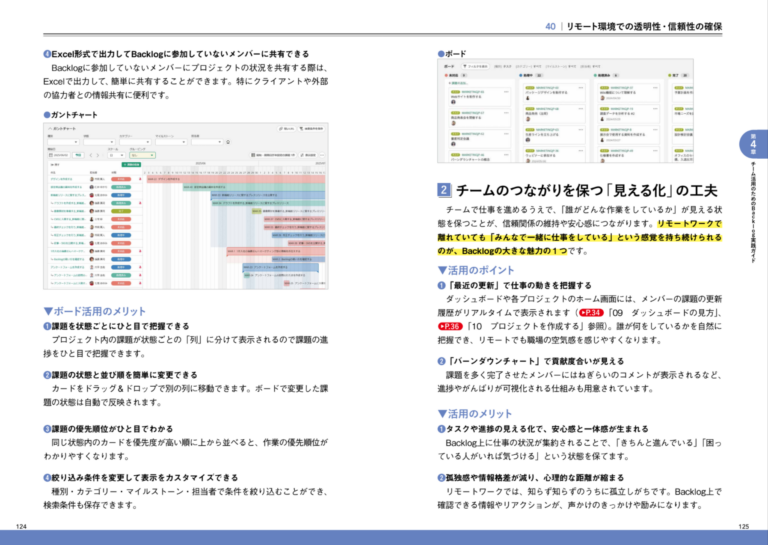Click heading チームのつながりを保つ「見える化」の工夫
This screenshot has height=545, width=768.
(586, 190)
